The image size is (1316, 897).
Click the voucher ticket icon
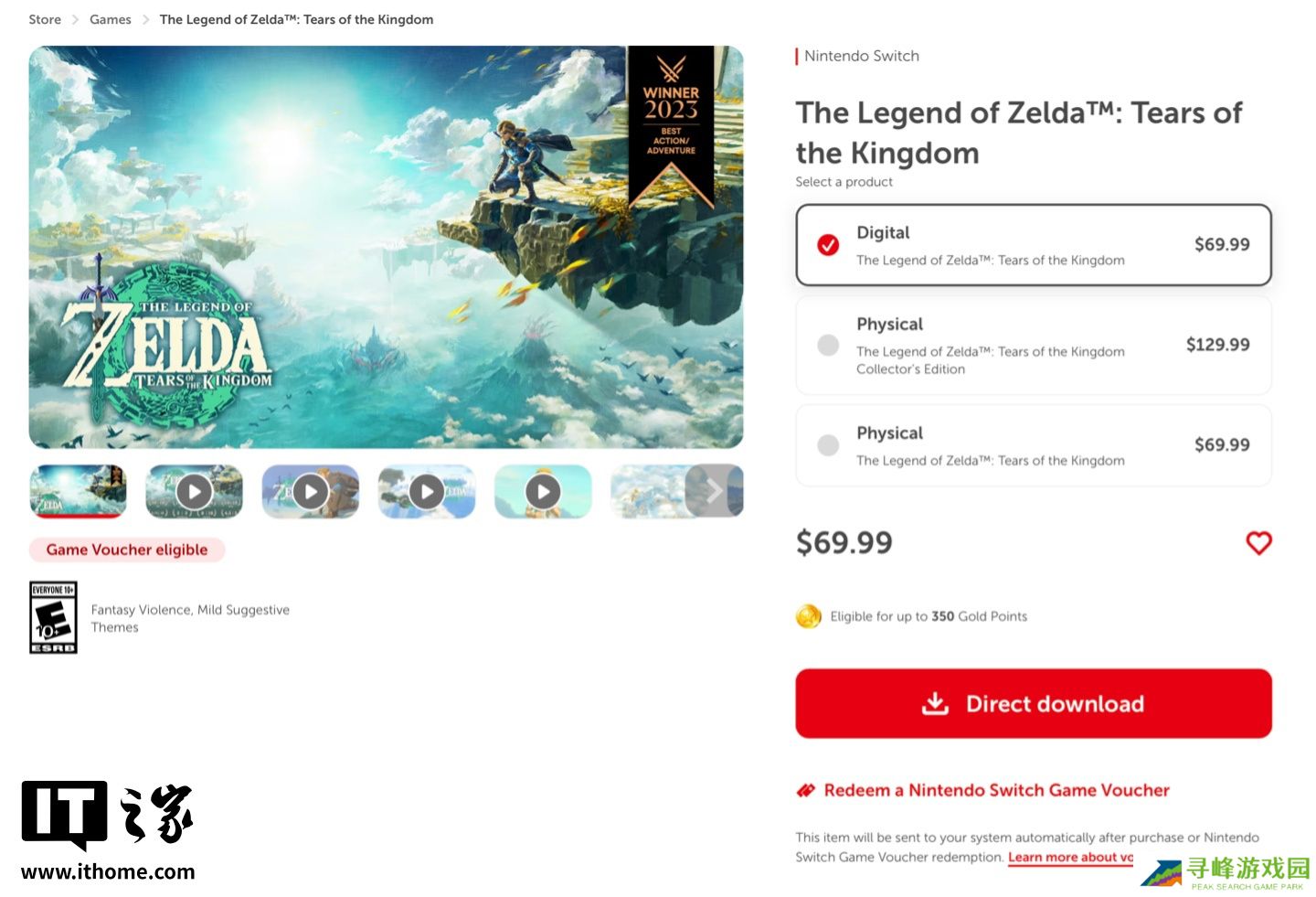click(806, 790)
